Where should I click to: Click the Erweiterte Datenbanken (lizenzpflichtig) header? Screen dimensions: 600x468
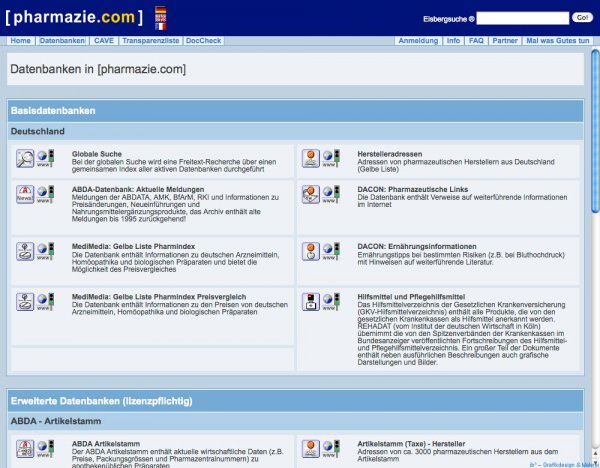tap(295, 401)
